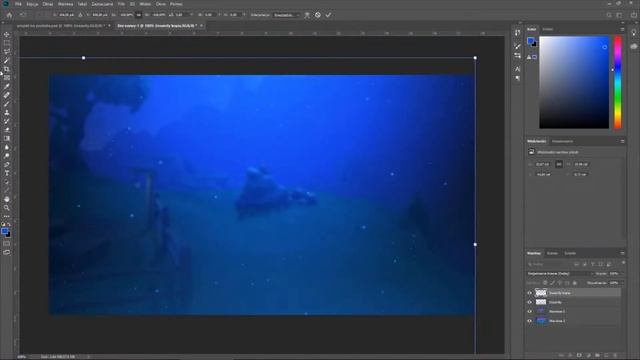Click the Home icon in options bar
This screenshot has height=360, width=640.
pos(9,15)
